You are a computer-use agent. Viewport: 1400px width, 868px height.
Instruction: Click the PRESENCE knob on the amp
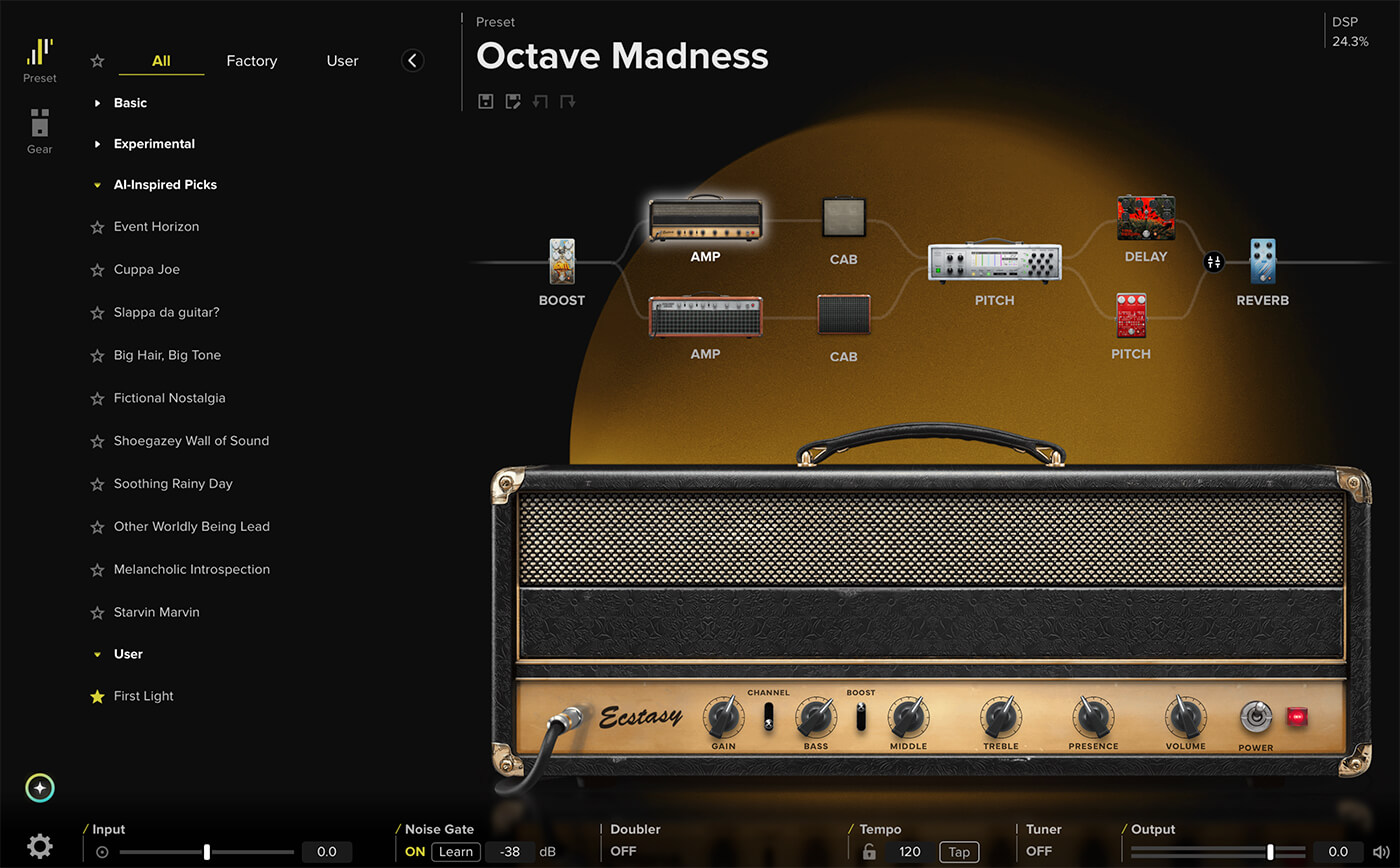tap(1093, 717)
